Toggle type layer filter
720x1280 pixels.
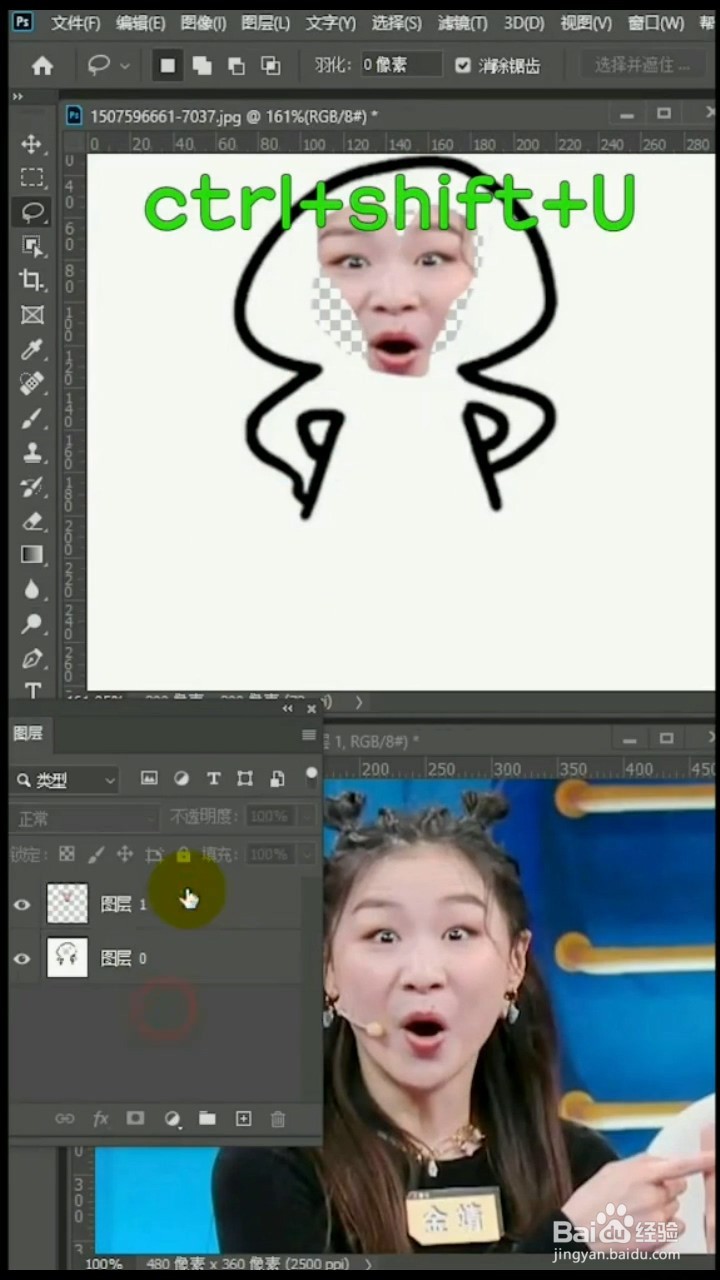coord(213,778)
